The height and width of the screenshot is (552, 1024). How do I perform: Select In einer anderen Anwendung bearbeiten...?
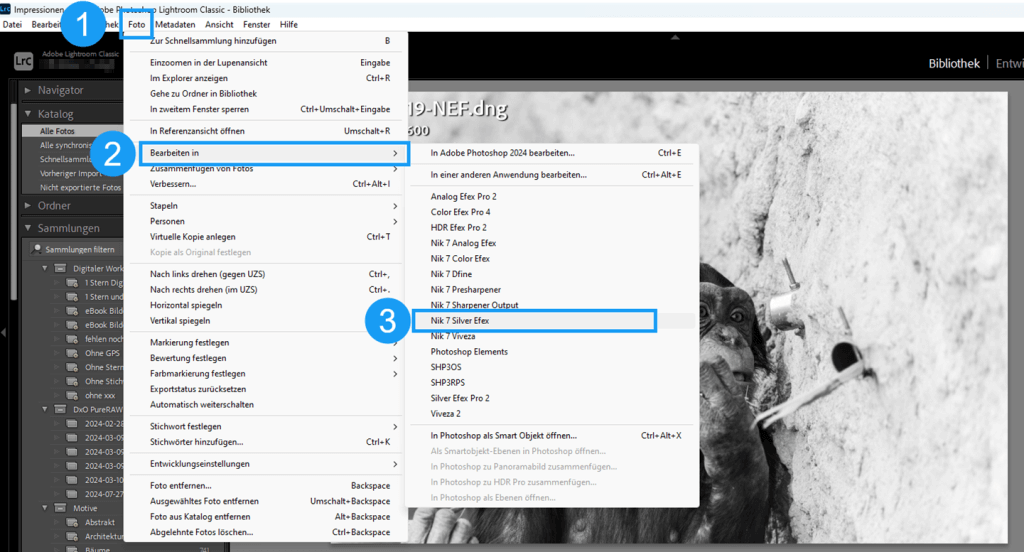[x=554, y=175]
